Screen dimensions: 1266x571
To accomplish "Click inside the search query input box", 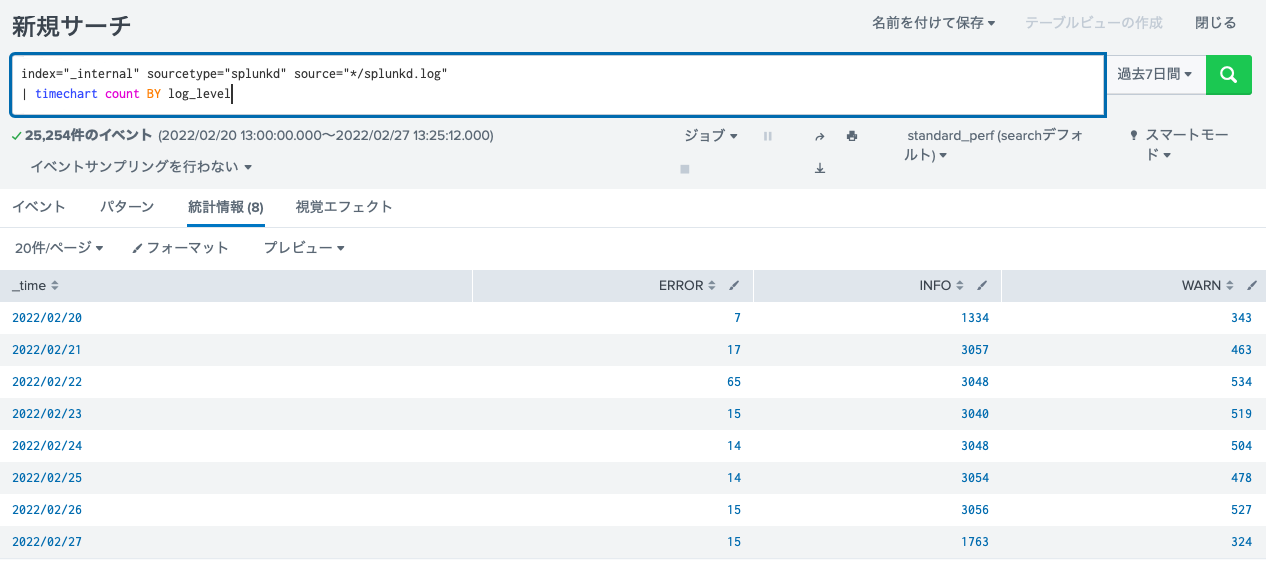I will point(558,85).
